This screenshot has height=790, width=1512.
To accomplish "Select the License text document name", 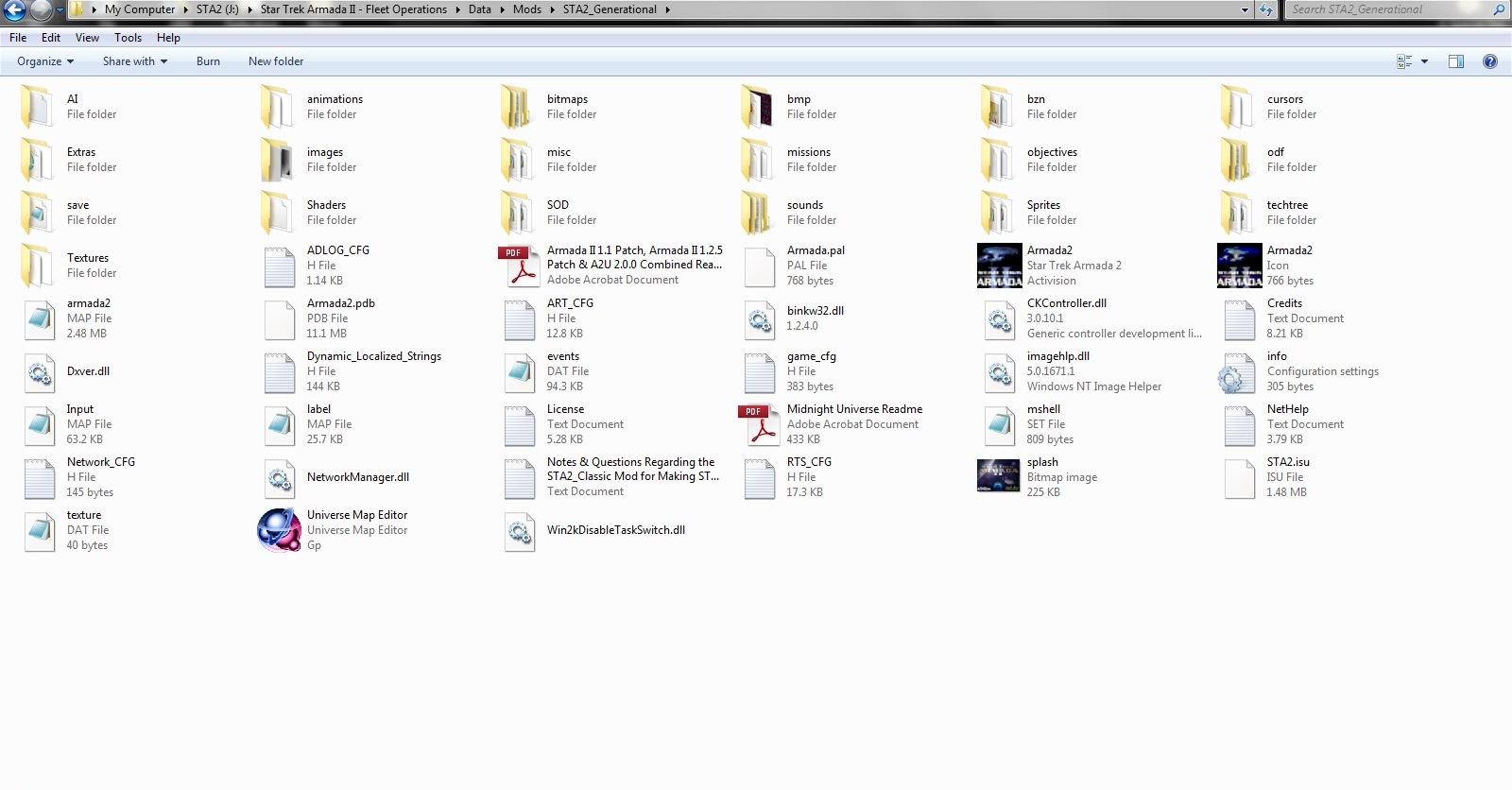I will tap(565, 409).
